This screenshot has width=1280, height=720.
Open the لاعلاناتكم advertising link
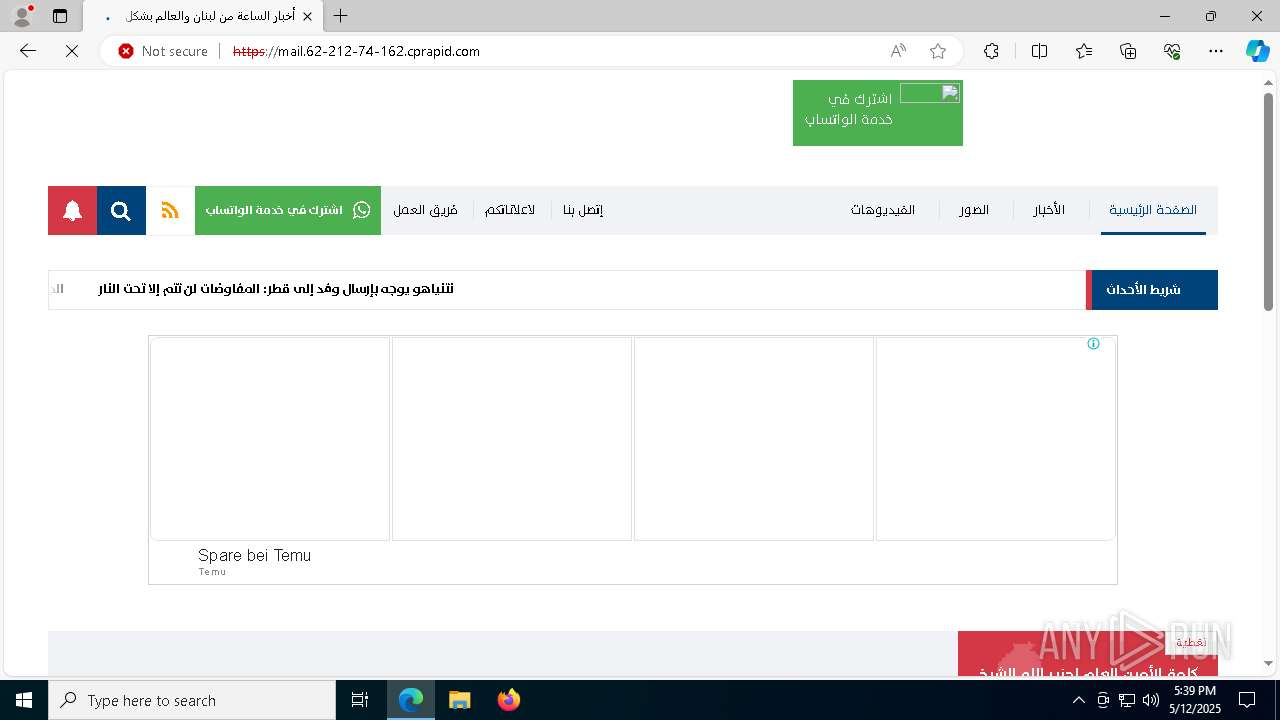pyautogui.click(x=510, y=210)
